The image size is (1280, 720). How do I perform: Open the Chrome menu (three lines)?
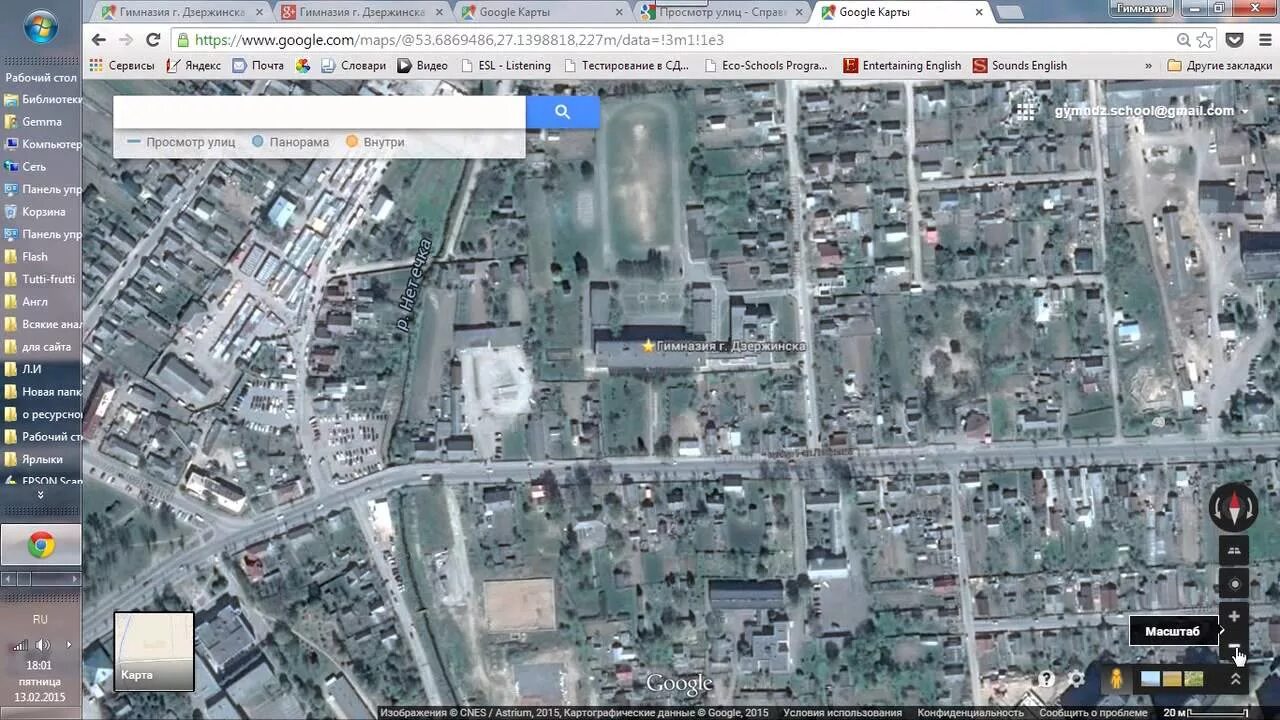point(1263,40)
